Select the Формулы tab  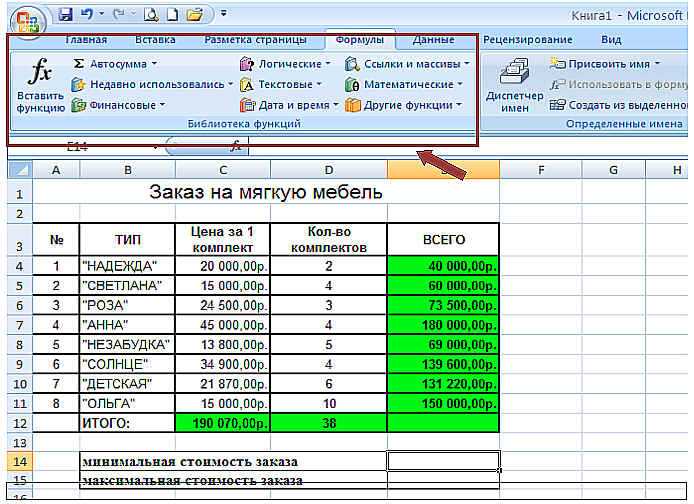tap(359, 40)
